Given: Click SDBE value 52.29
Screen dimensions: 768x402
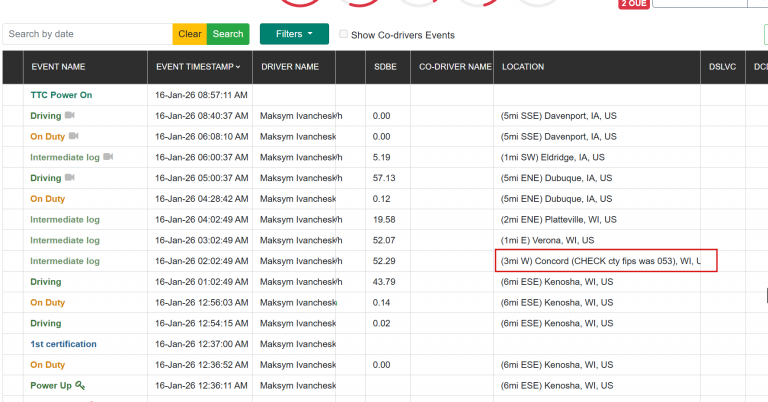Looking at the screenshot, I should point(384,261).
